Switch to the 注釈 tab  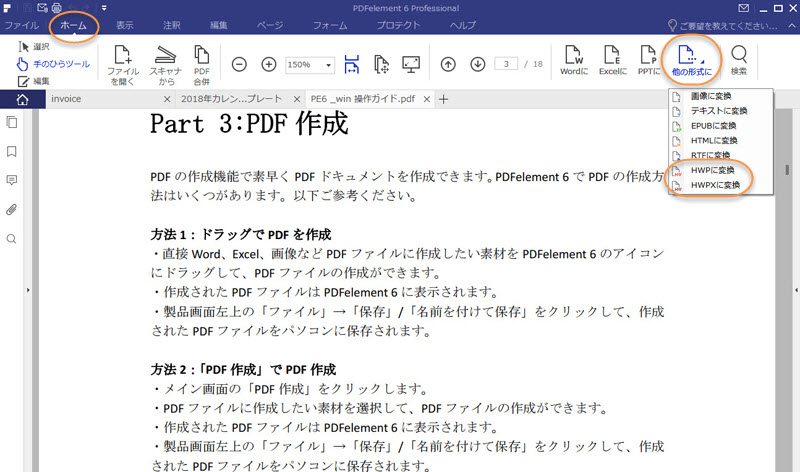point(171,25)
